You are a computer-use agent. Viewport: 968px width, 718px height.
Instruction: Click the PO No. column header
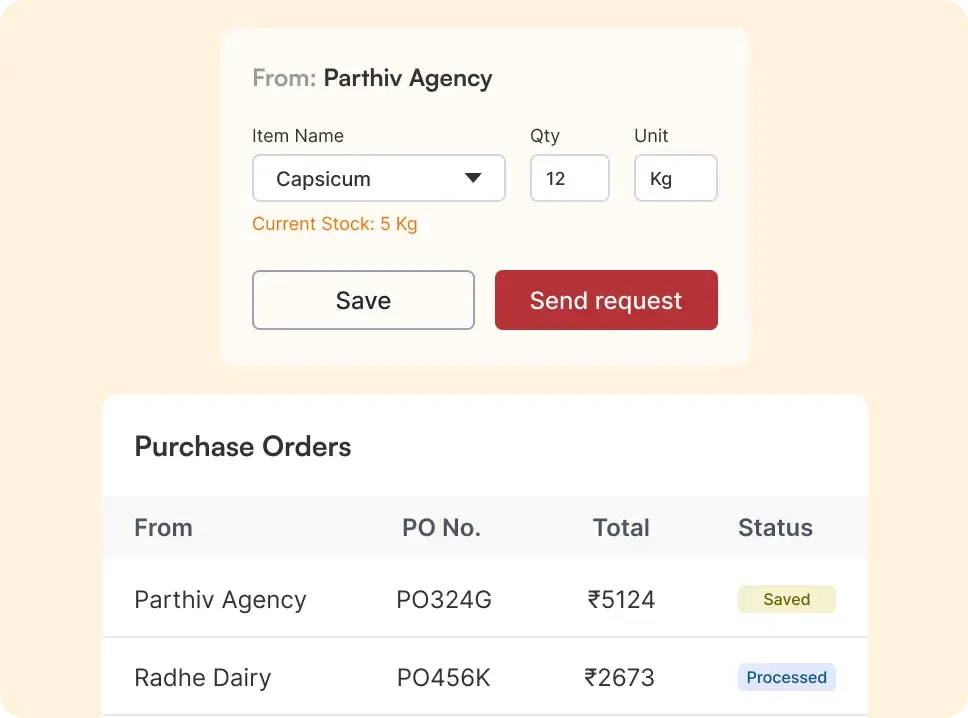pos(441,528)
